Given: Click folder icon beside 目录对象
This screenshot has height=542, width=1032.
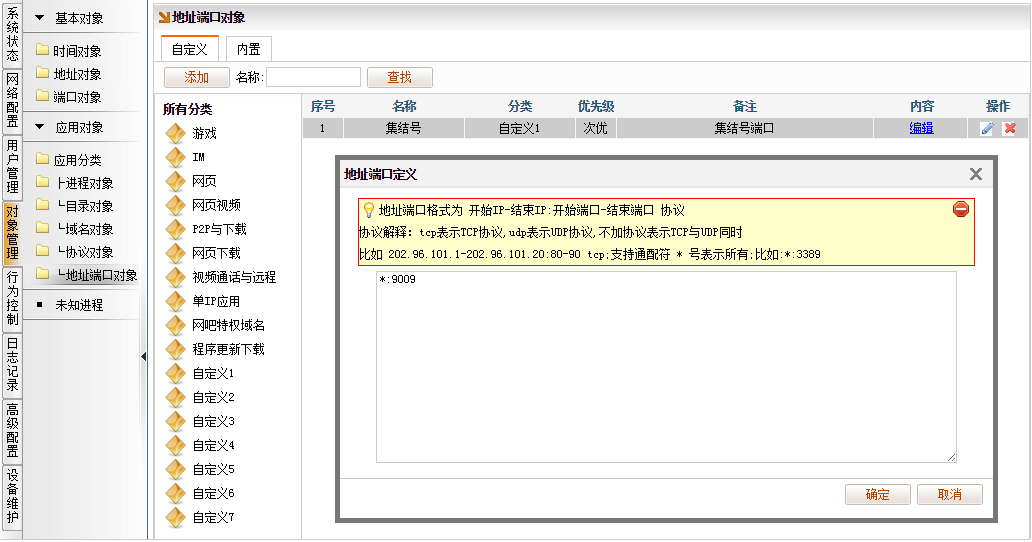Looking at the screenshot, I should coord(43,205).
